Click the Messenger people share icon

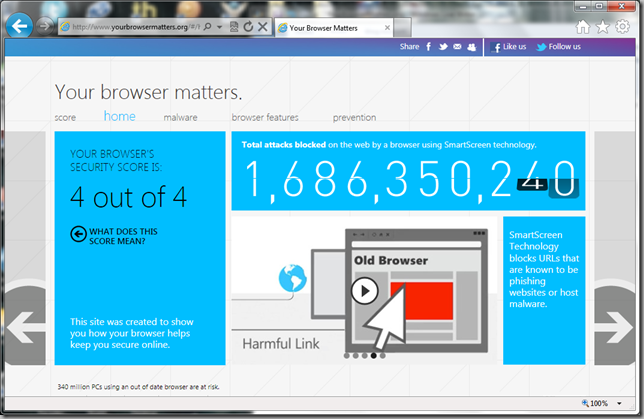[472, 47]
